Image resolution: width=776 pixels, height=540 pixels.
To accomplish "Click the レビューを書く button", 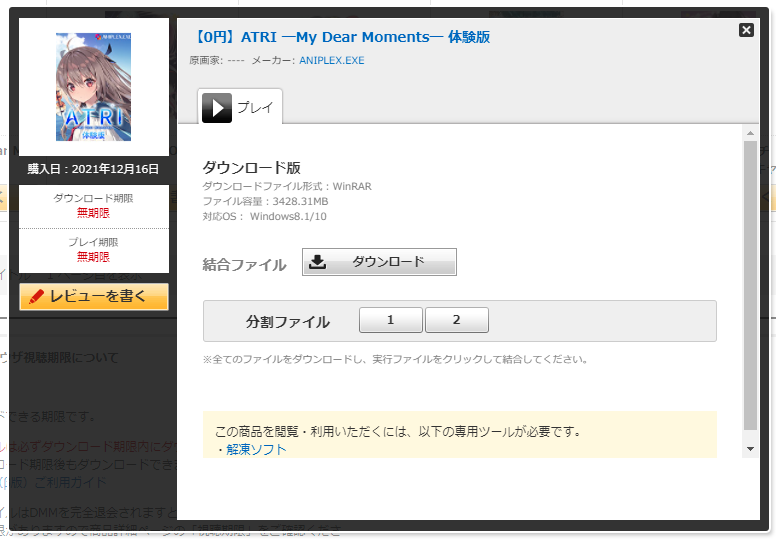I will coord(94,296).
